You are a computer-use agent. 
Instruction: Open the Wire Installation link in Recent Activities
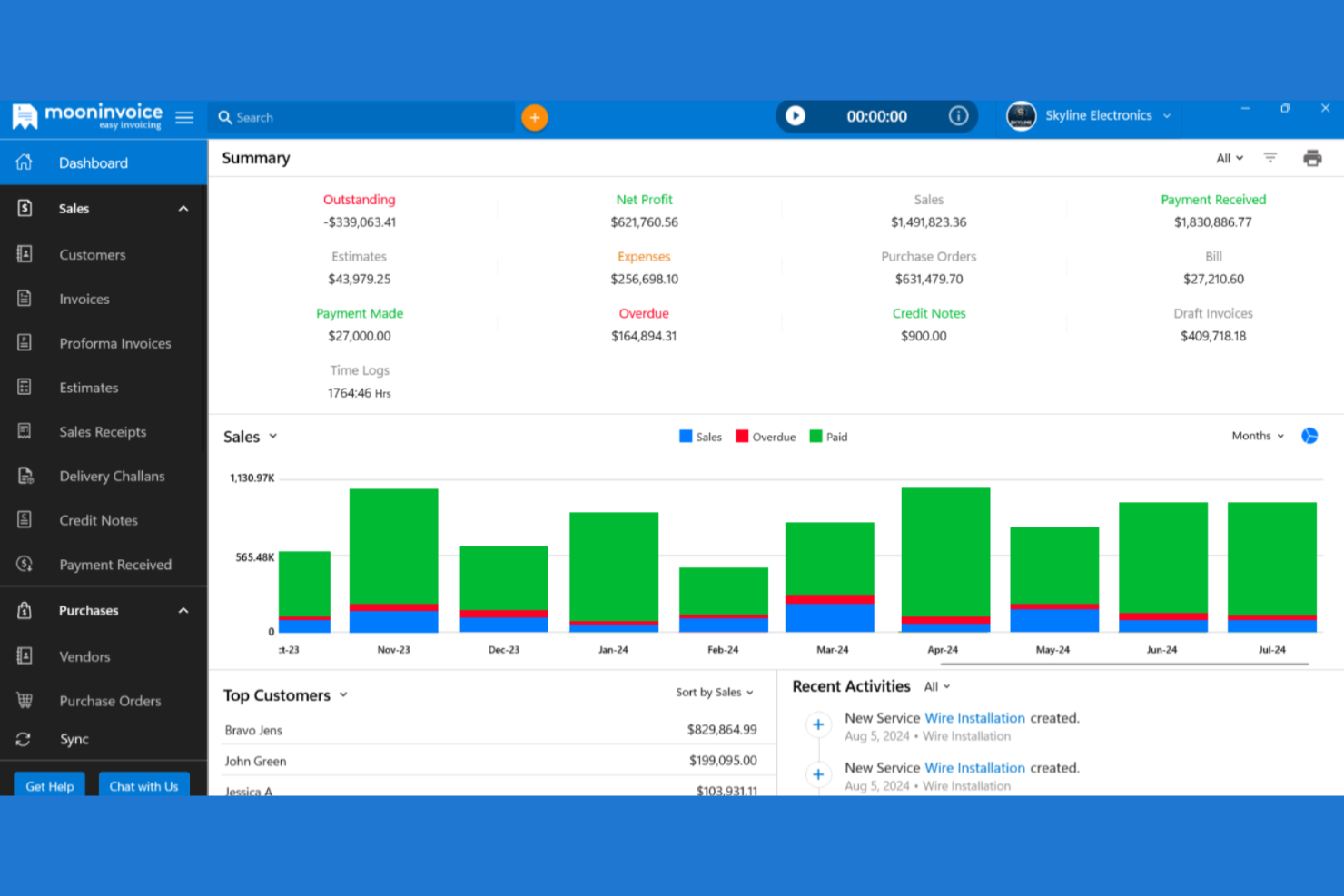(x=973, y=717)
